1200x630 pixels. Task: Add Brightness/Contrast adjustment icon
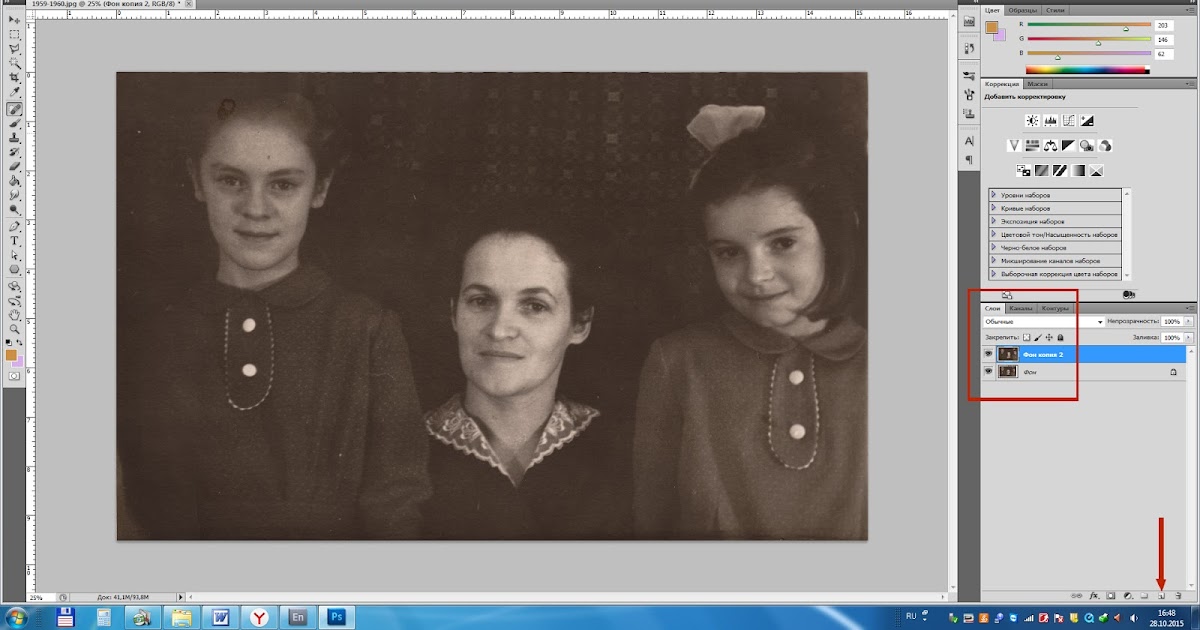(x=1032, y=121)
